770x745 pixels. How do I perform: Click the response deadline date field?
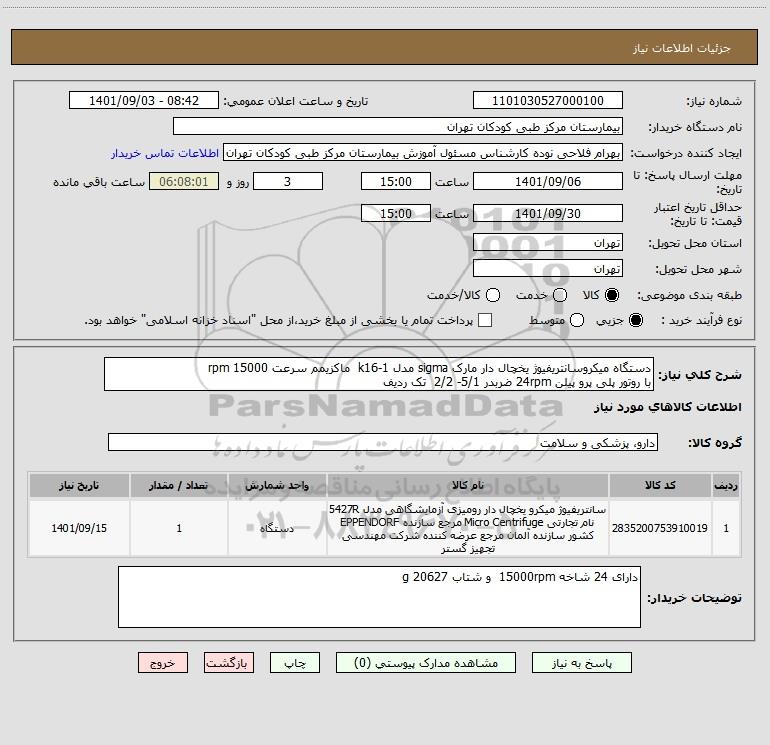(548, 182)
